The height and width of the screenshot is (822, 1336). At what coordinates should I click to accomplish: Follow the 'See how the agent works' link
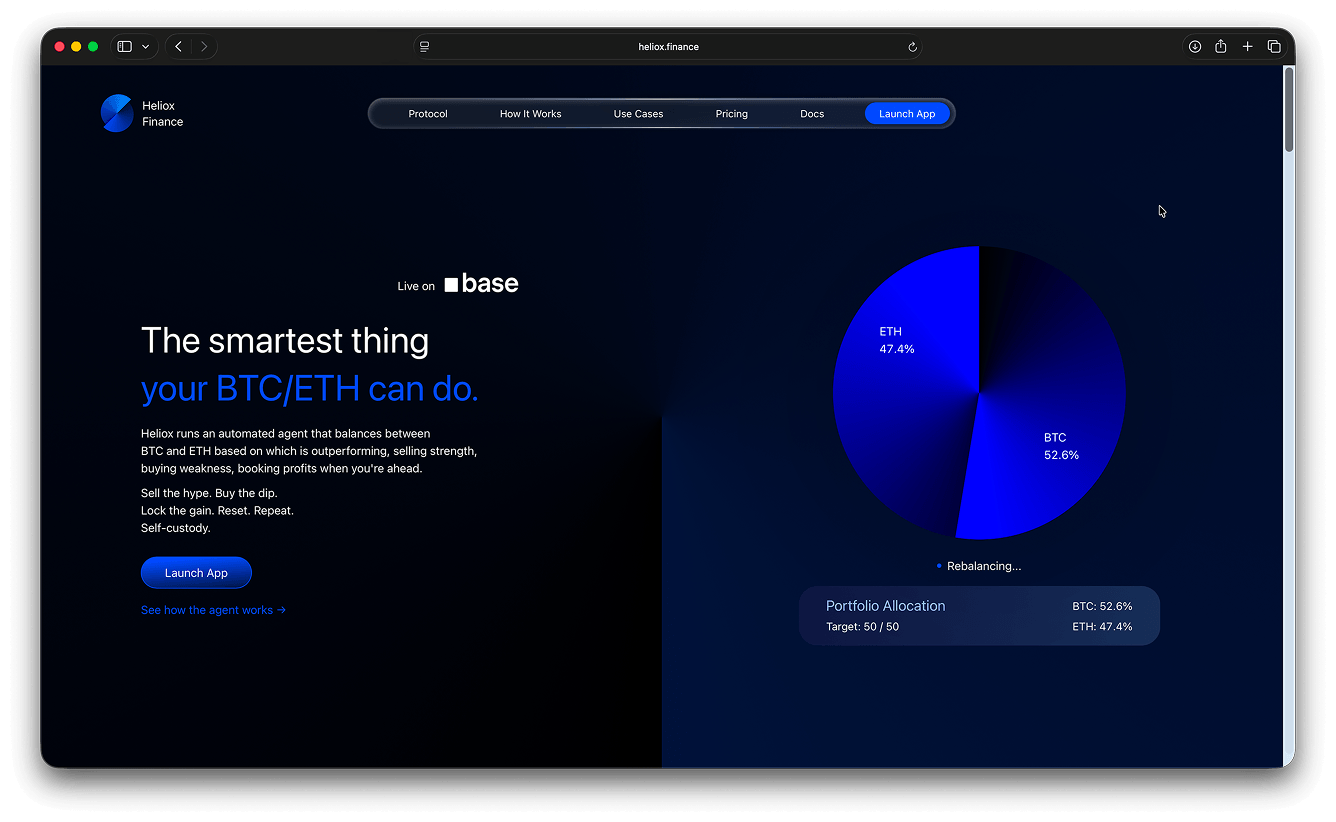[214, 610]
